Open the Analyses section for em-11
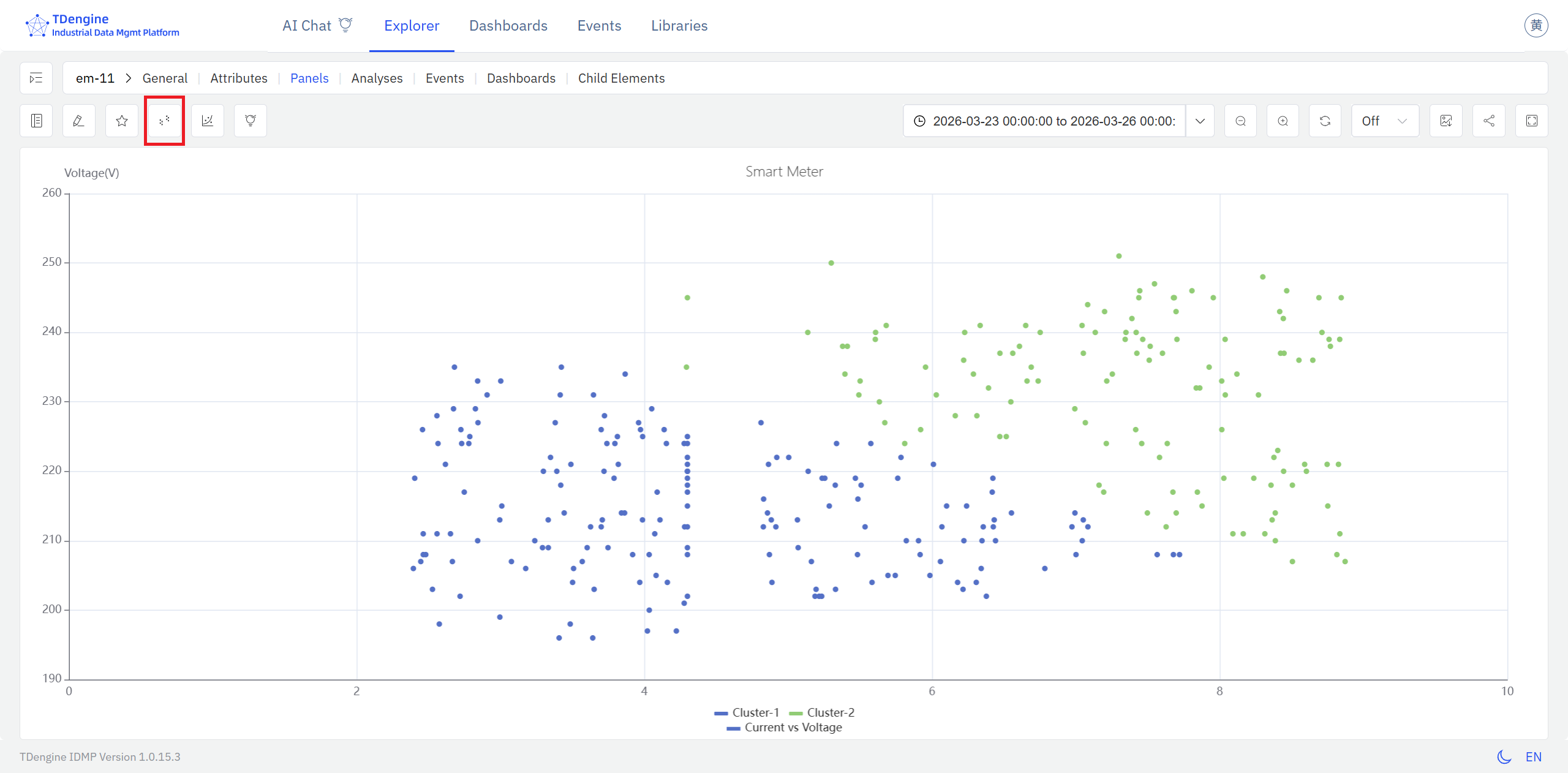The image size is (1568, 773). pos(377,78)
